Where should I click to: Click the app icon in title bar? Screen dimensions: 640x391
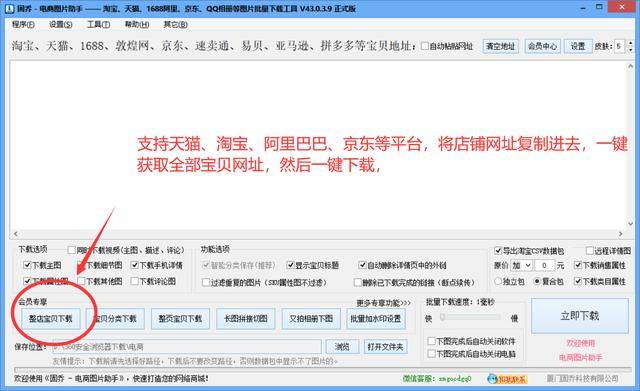[x=9, y=8]
